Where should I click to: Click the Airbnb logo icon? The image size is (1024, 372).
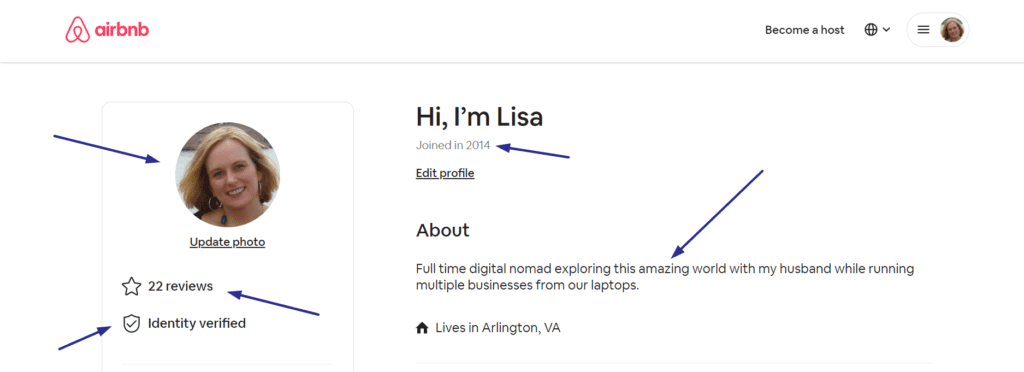tap(77, 30)
